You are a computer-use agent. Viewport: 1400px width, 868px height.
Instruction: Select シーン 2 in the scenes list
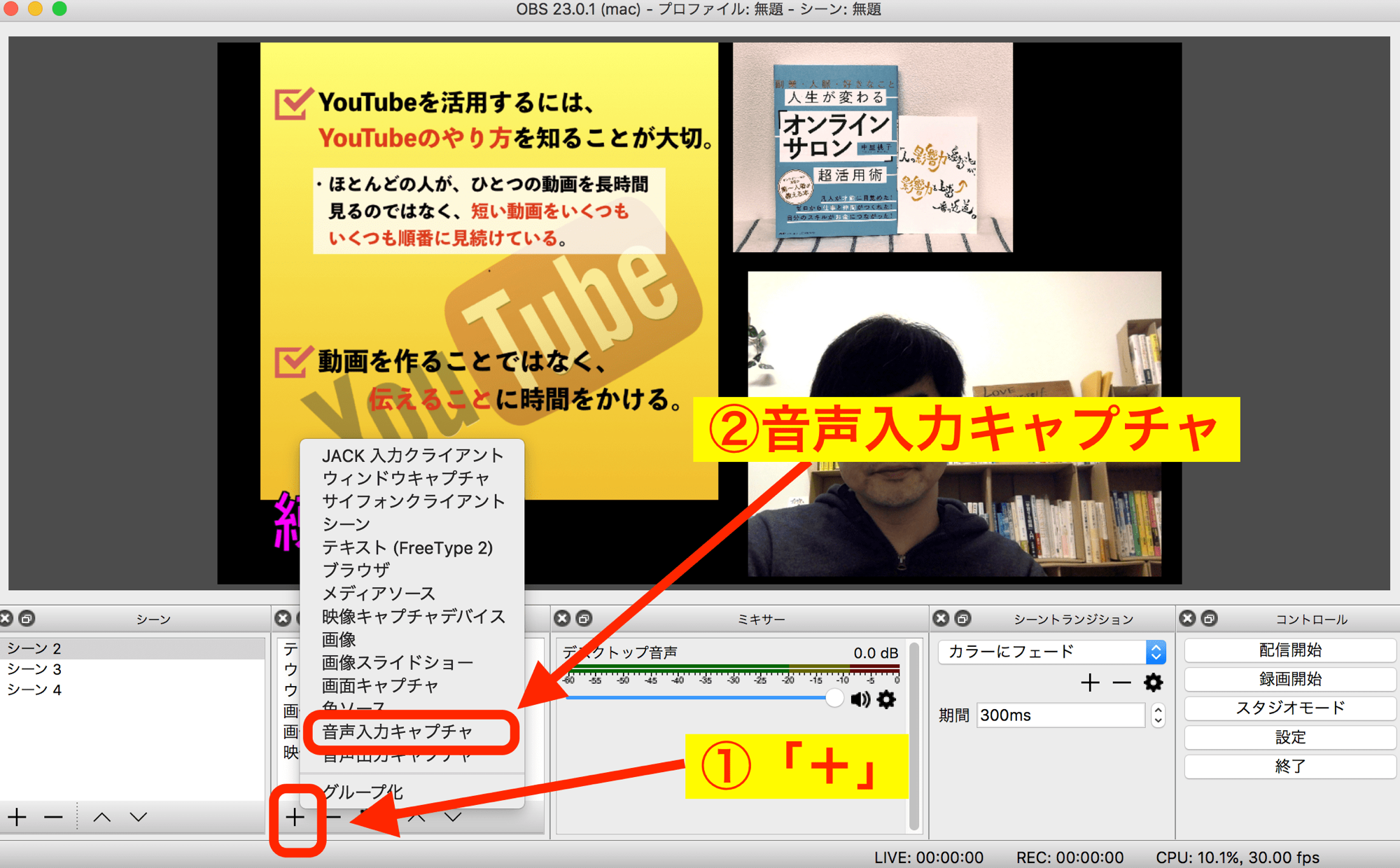[x=132, y=648]
